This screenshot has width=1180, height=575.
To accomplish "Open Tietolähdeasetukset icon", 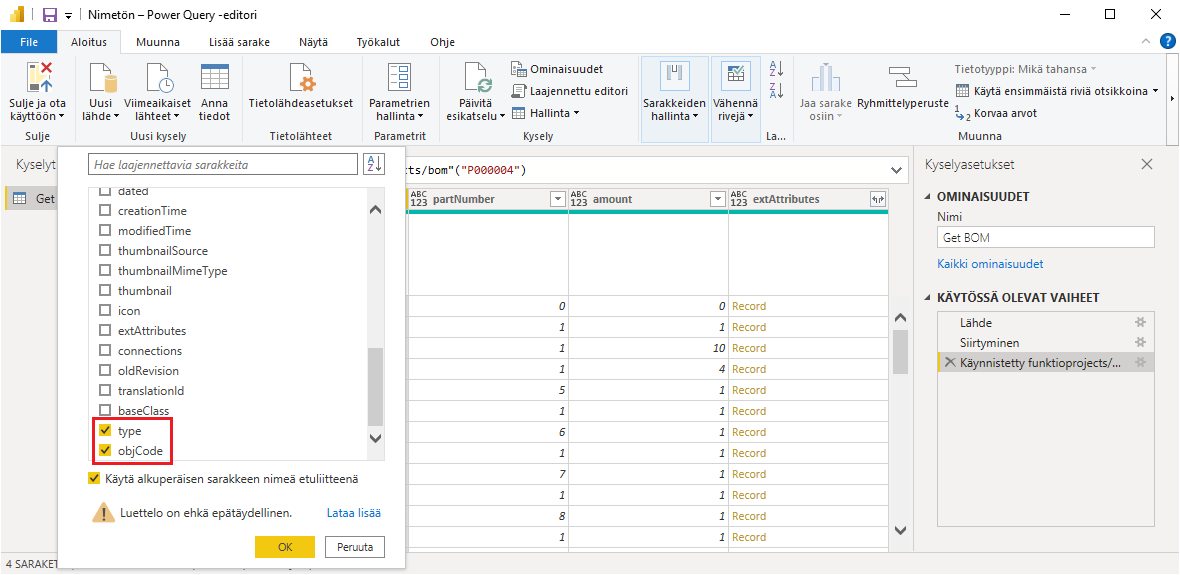I will click(x=300, y=78).
